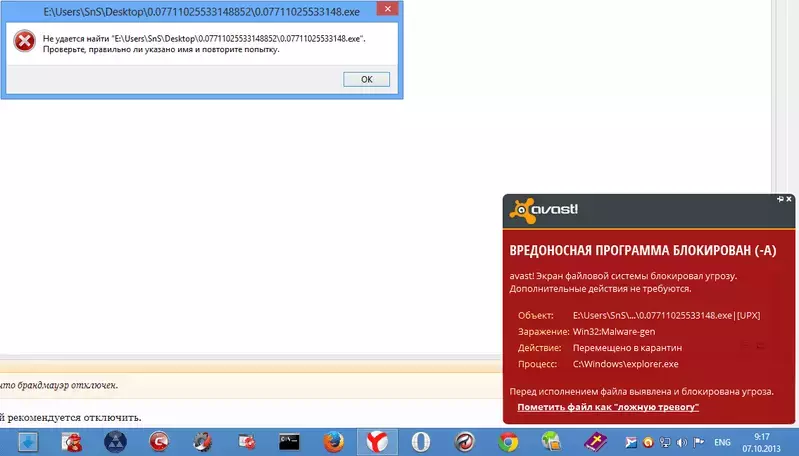Open the red C Comodo taskbar icon
Viewport: 799px width, 456px height.
pos(159,442)
